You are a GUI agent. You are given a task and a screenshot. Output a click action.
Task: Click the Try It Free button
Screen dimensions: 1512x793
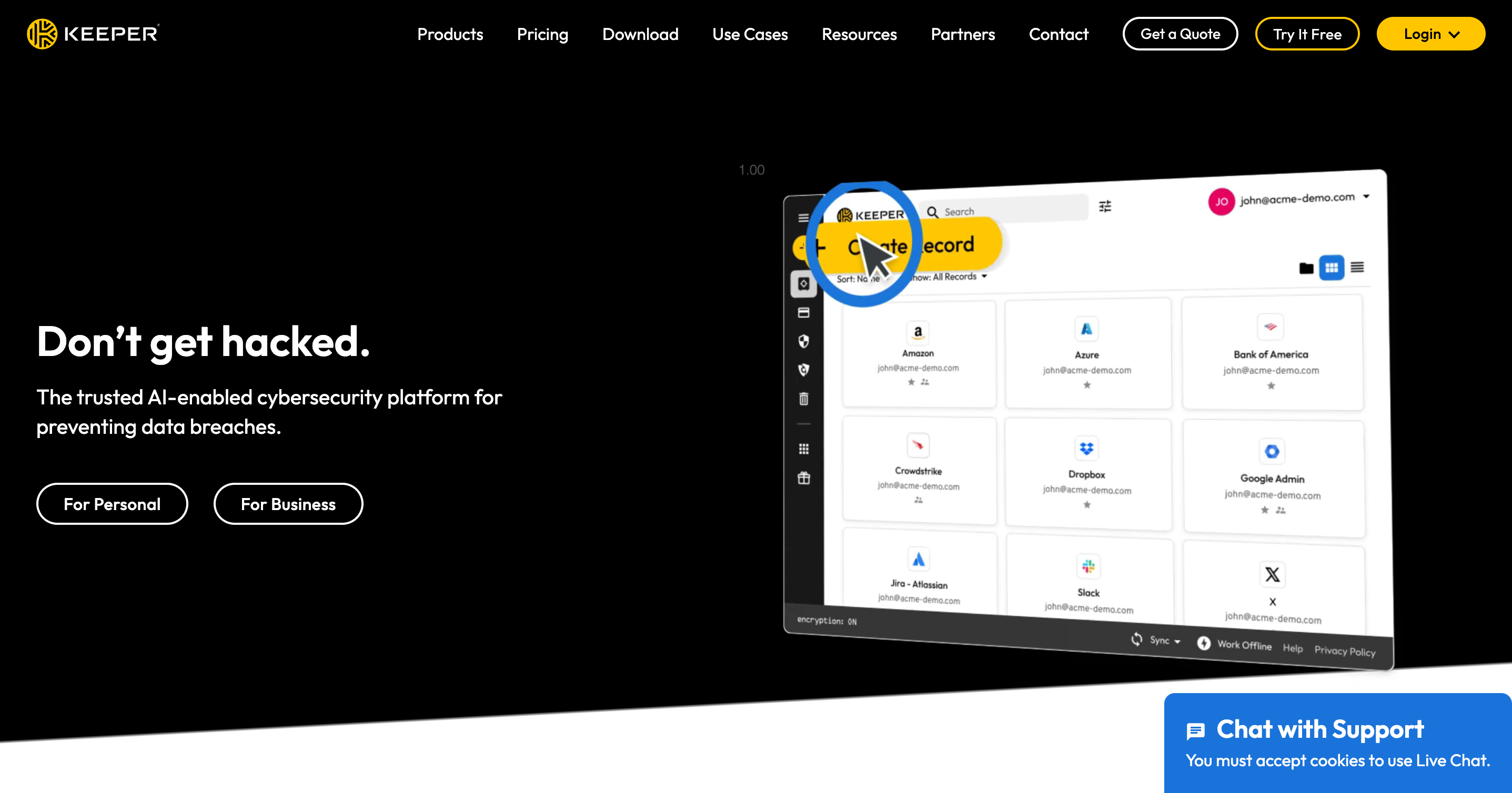1307,33
